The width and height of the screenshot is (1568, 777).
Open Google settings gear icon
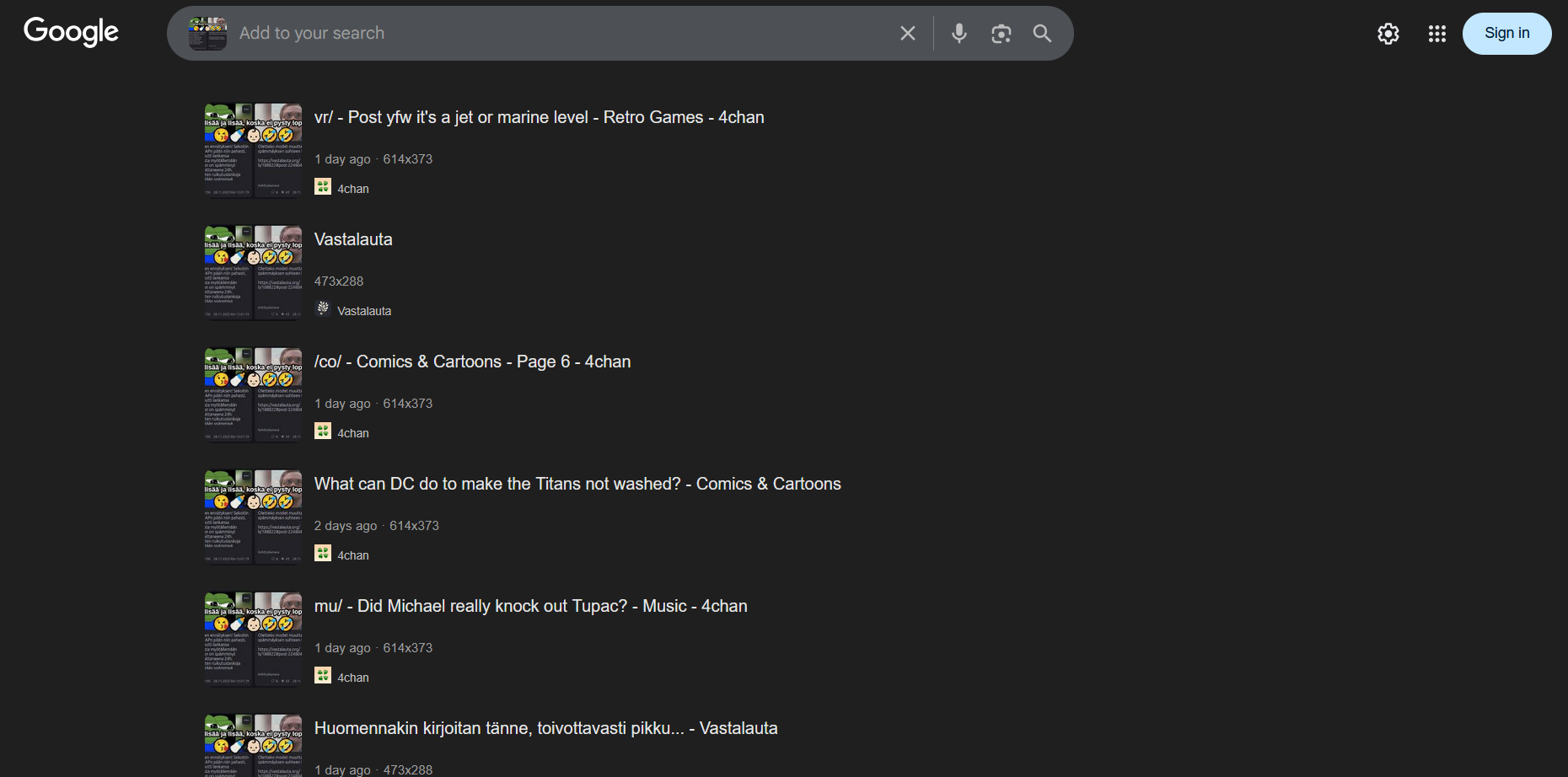tap(1388, 34)
